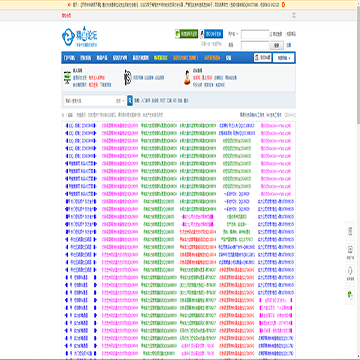360x360 pixels.
Task: Expand the white quick-navigation dropdown in blue navbar
Action: pos(284,58)
